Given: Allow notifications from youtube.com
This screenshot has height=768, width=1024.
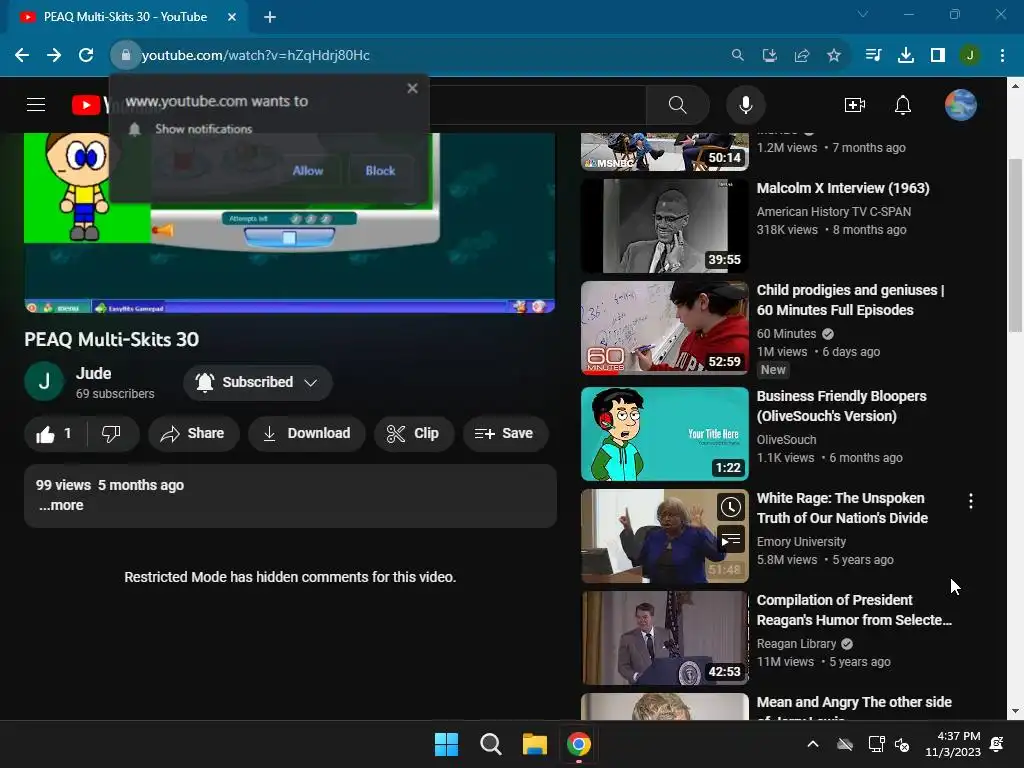Looking at the screenshot, I should pos(308,170).
